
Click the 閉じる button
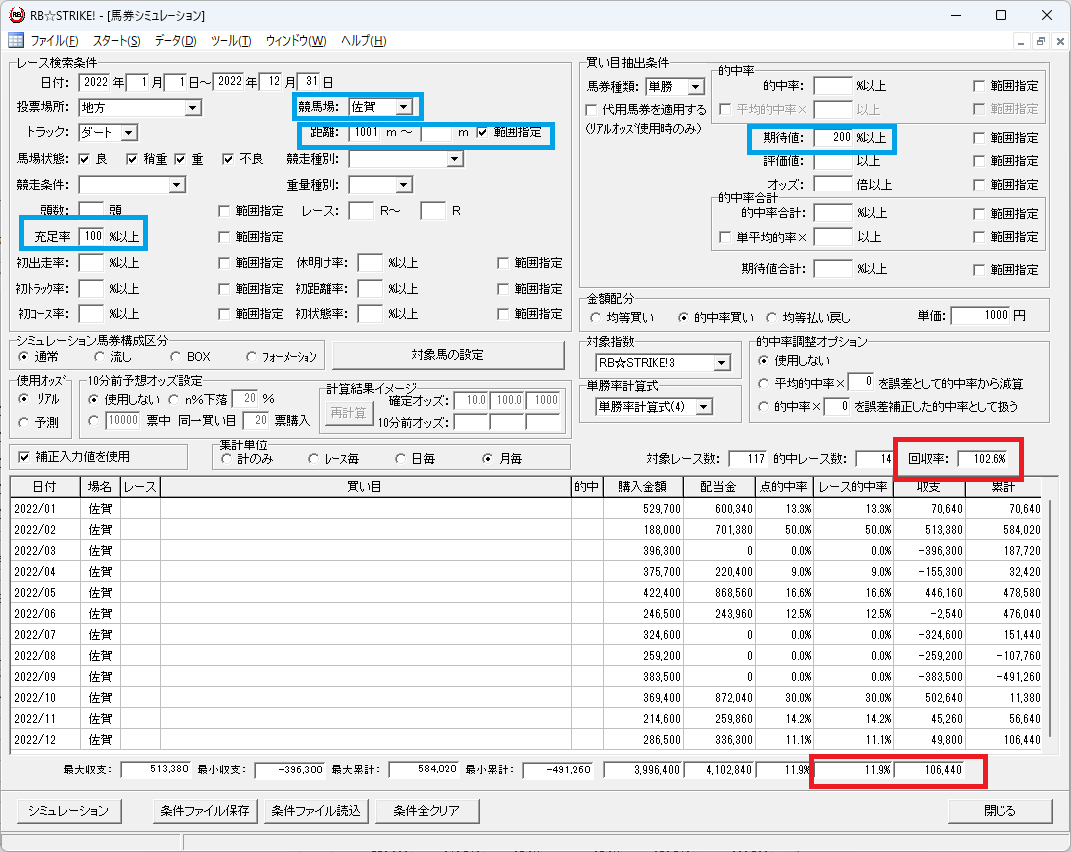(1000, 811)
